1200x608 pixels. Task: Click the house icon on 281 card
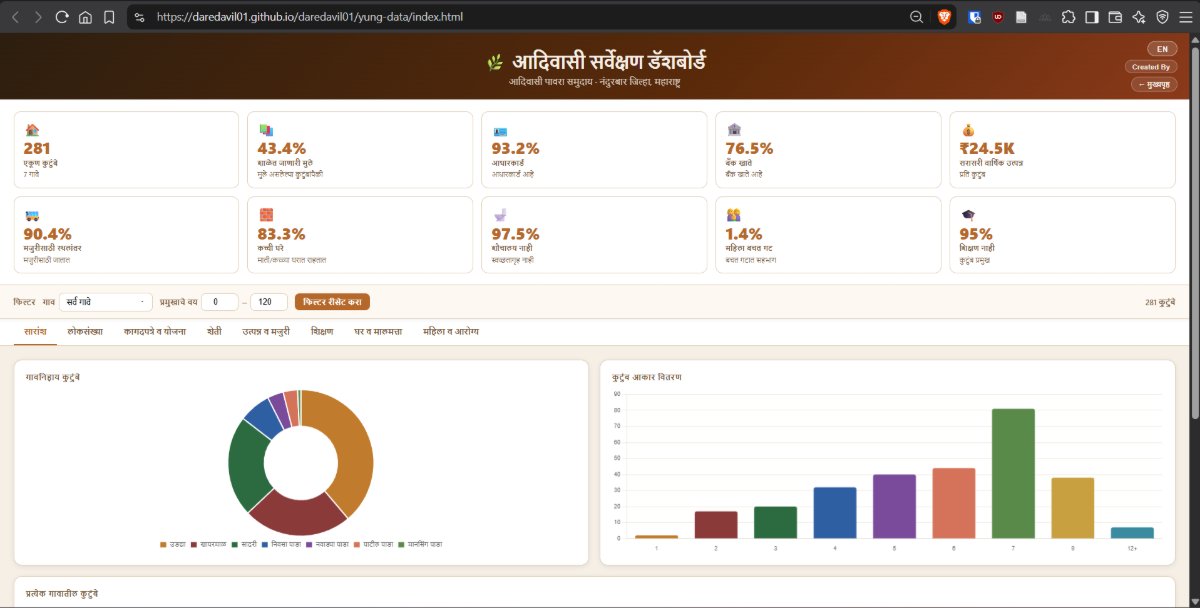31,130
